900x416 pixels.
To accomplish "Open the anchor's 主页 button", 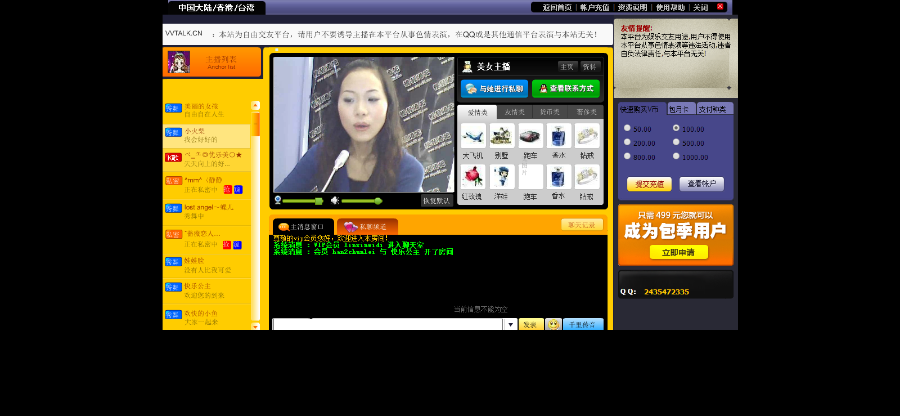I will tap(567, 67).
